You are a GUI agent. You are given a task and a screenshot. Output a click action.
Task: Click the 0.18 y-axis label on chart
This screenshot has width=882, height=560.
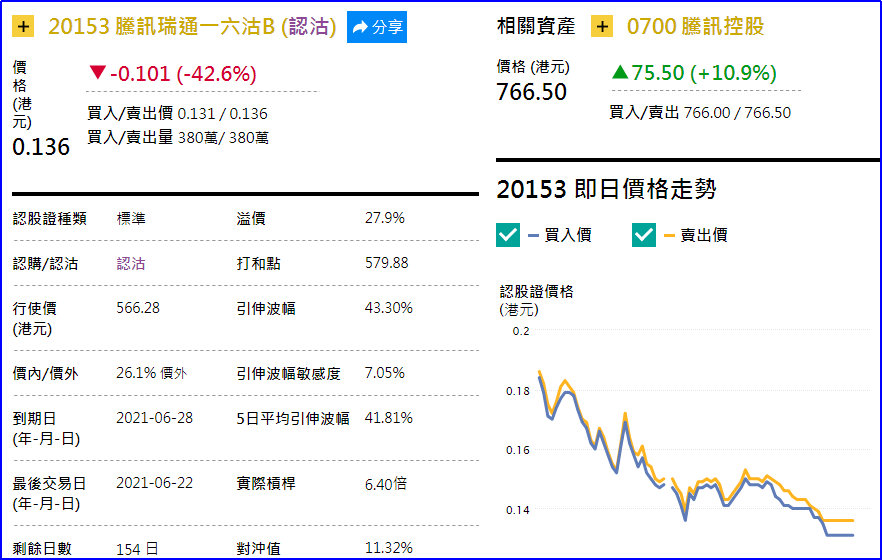[x=518, y=391]
